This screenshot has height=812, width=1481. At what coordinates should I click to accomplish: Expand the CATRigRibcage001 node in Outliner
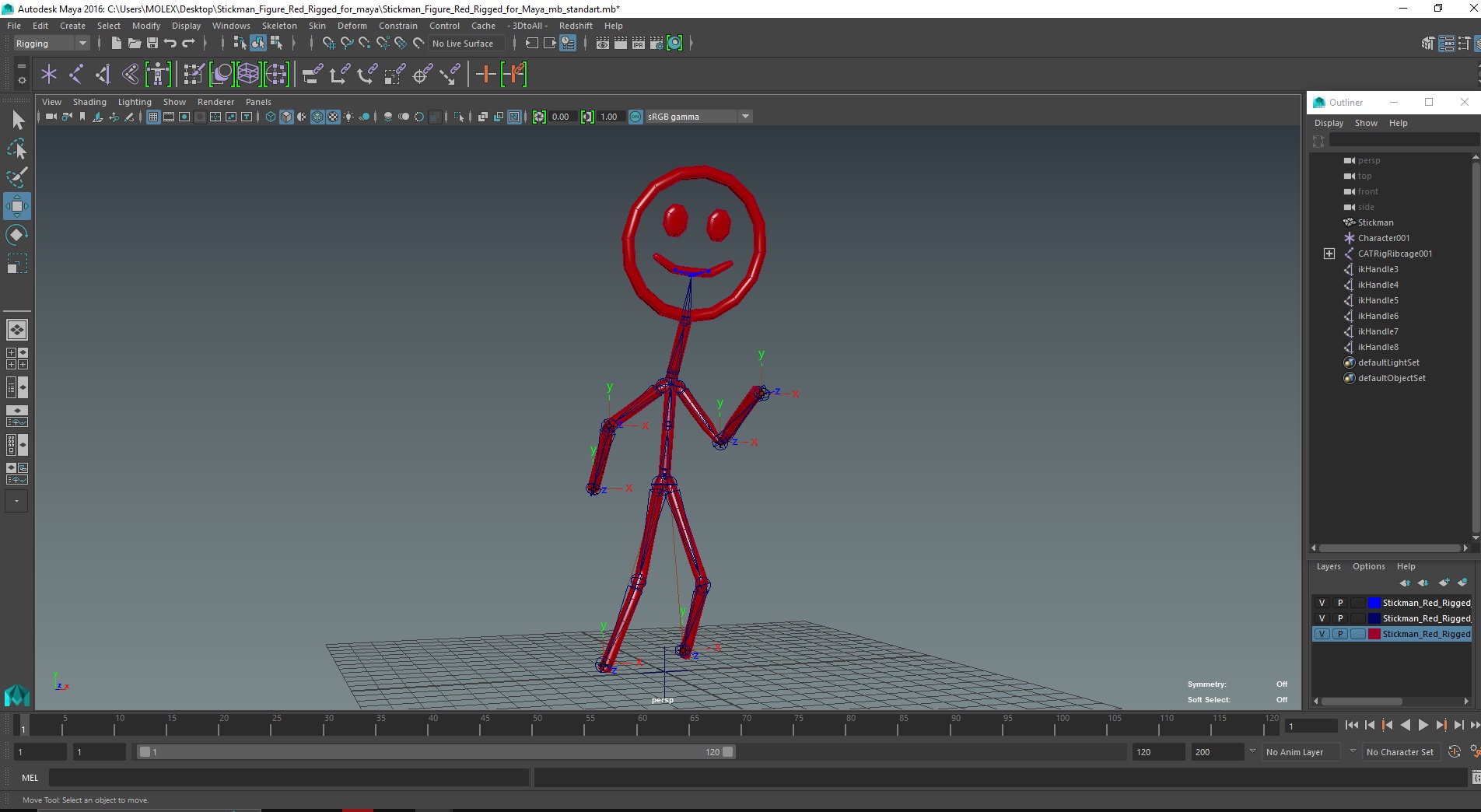tap(1329, 254)
